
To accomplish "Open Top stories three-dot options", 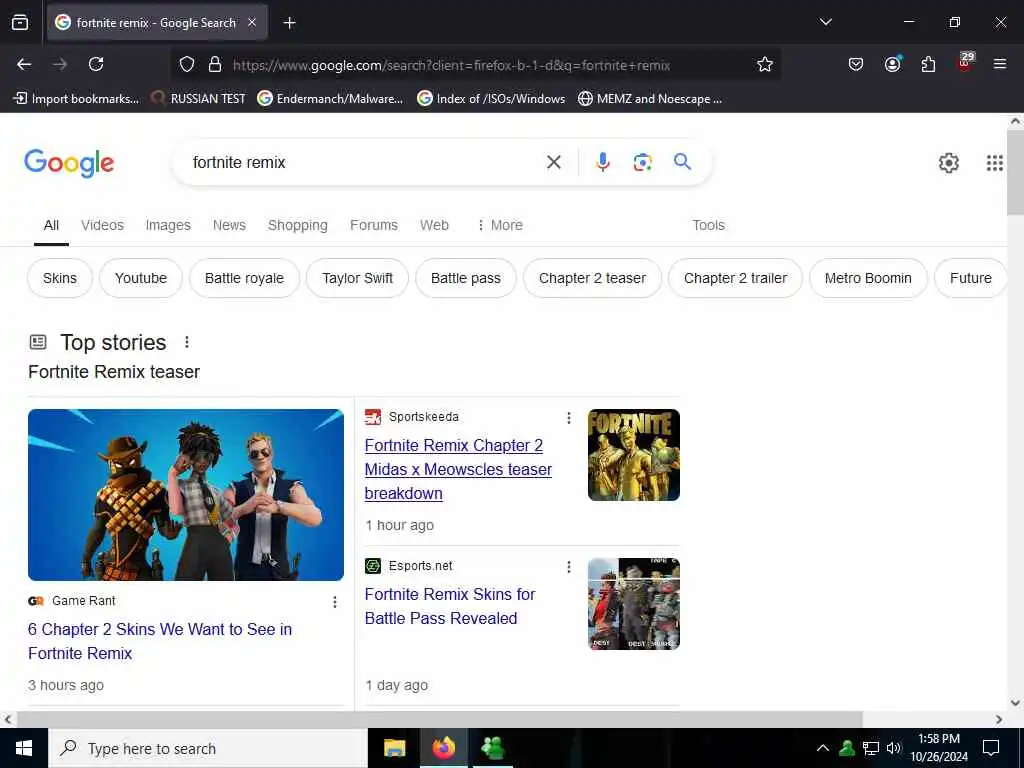I will 187,342.
